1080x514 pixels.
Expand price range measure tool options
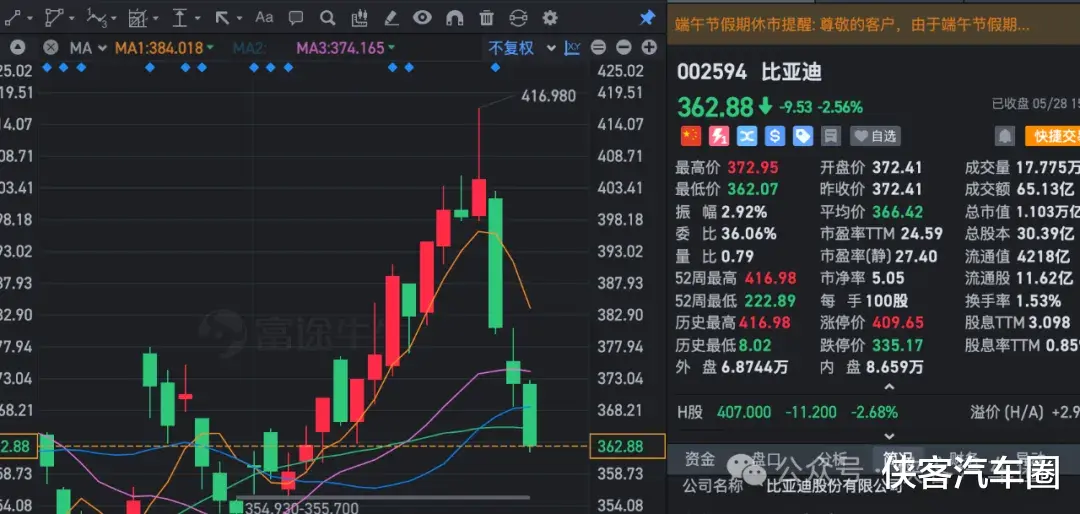click(x=198, y=19)
